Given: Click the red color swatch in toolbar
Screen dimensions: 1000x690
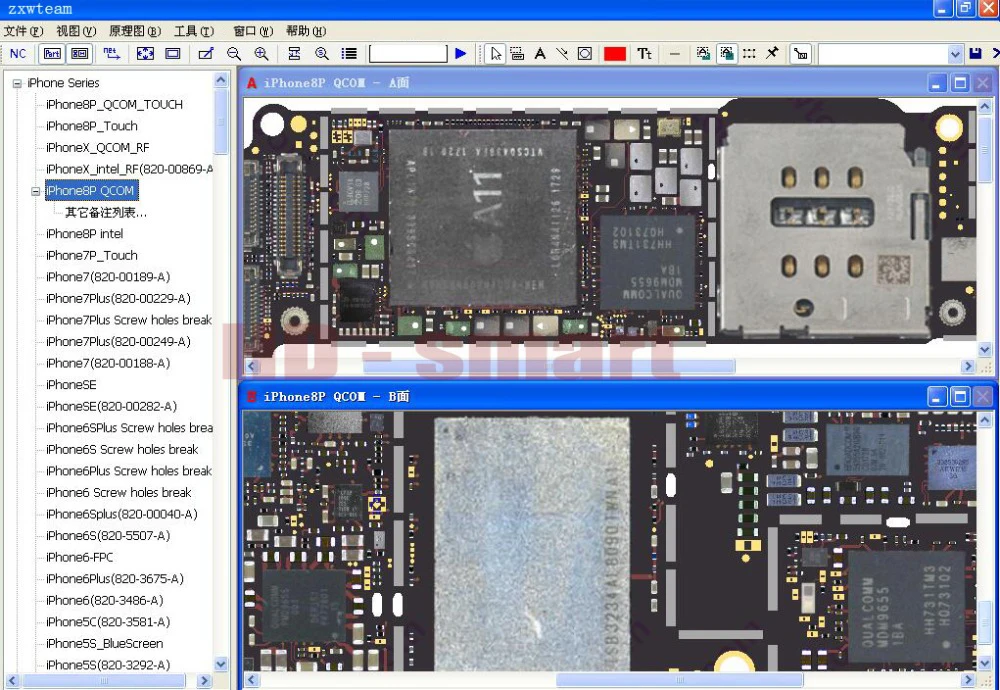Looking at the screenshot, I should point(615,54).
